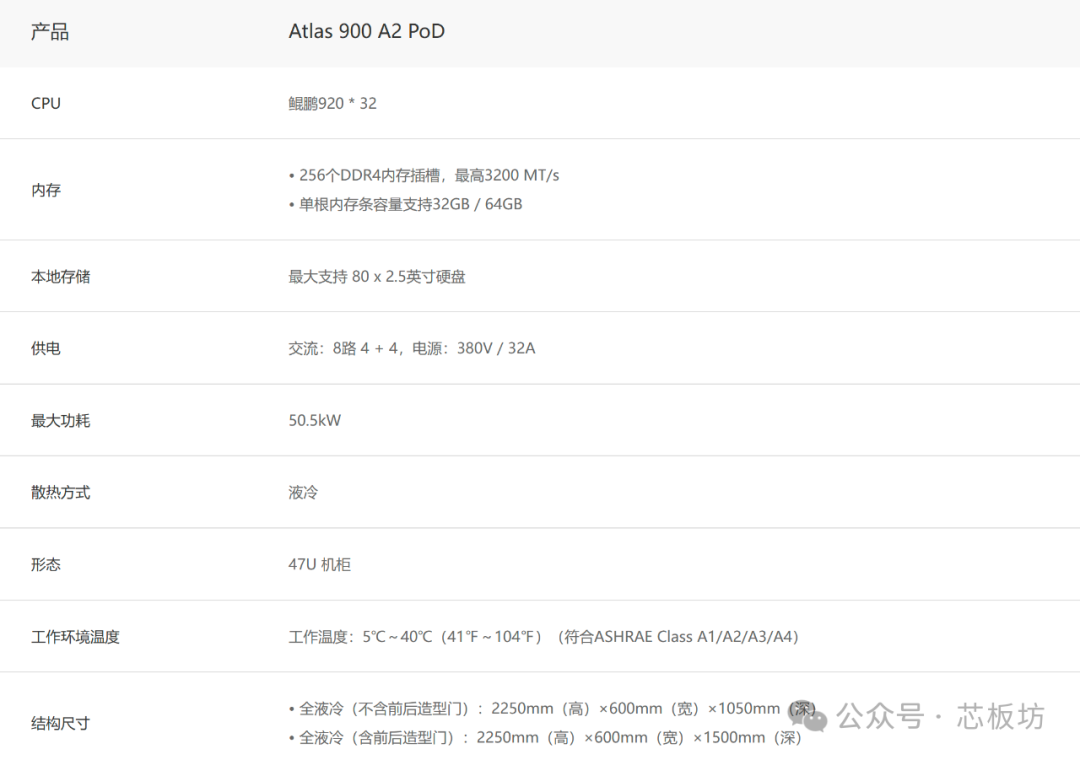Image resolution: width=1080 pixels, height=760 pixels.
Task: Select the 液冷 cooling value
Action: pyautogui.click(x=303, y=492)
